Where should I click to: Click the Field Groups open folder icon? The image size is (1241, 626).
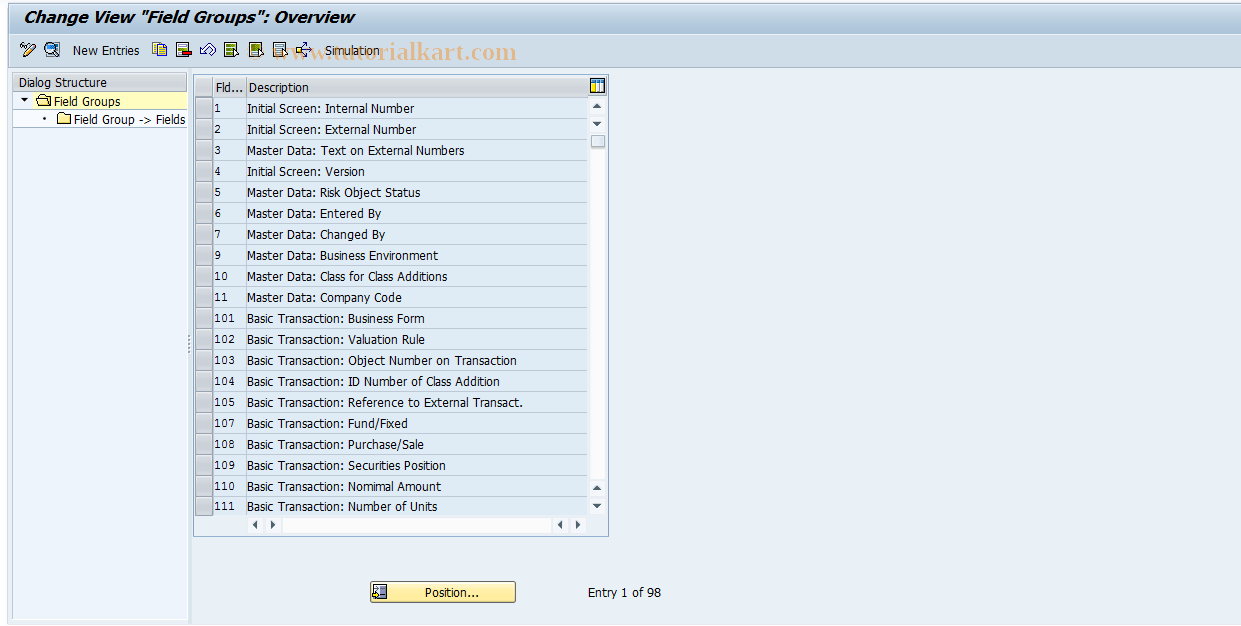pyautogui.click(x=43, y=101)
